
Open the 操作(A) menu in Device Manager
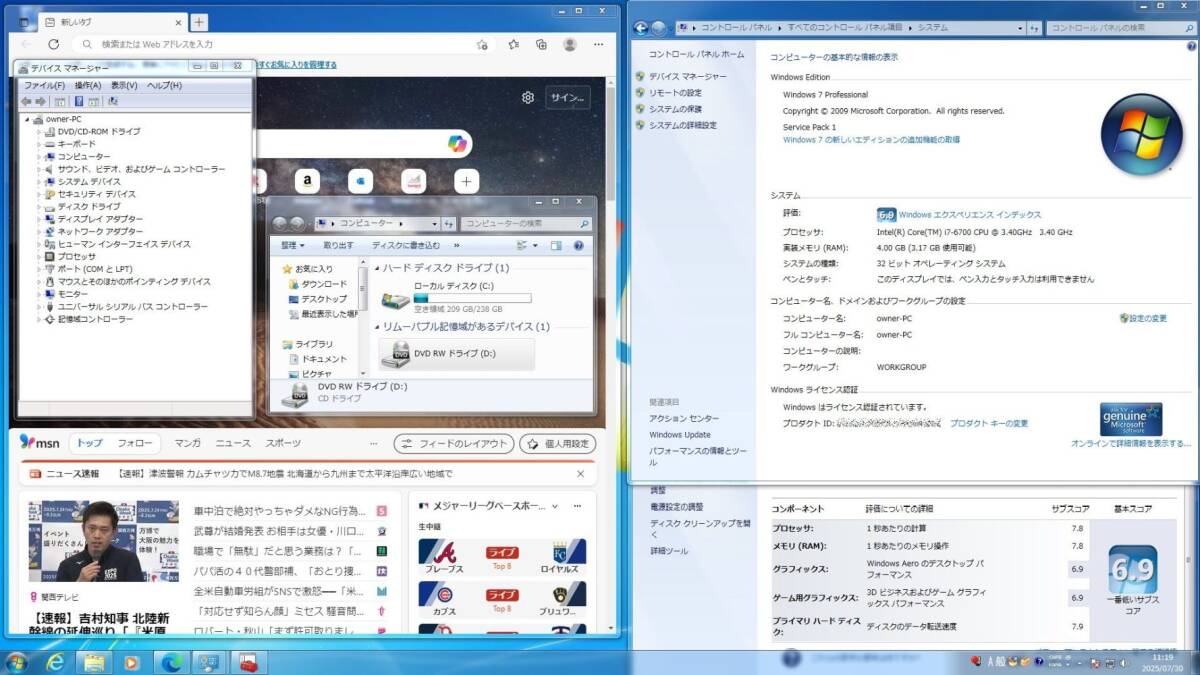click(x=88, y=85)
